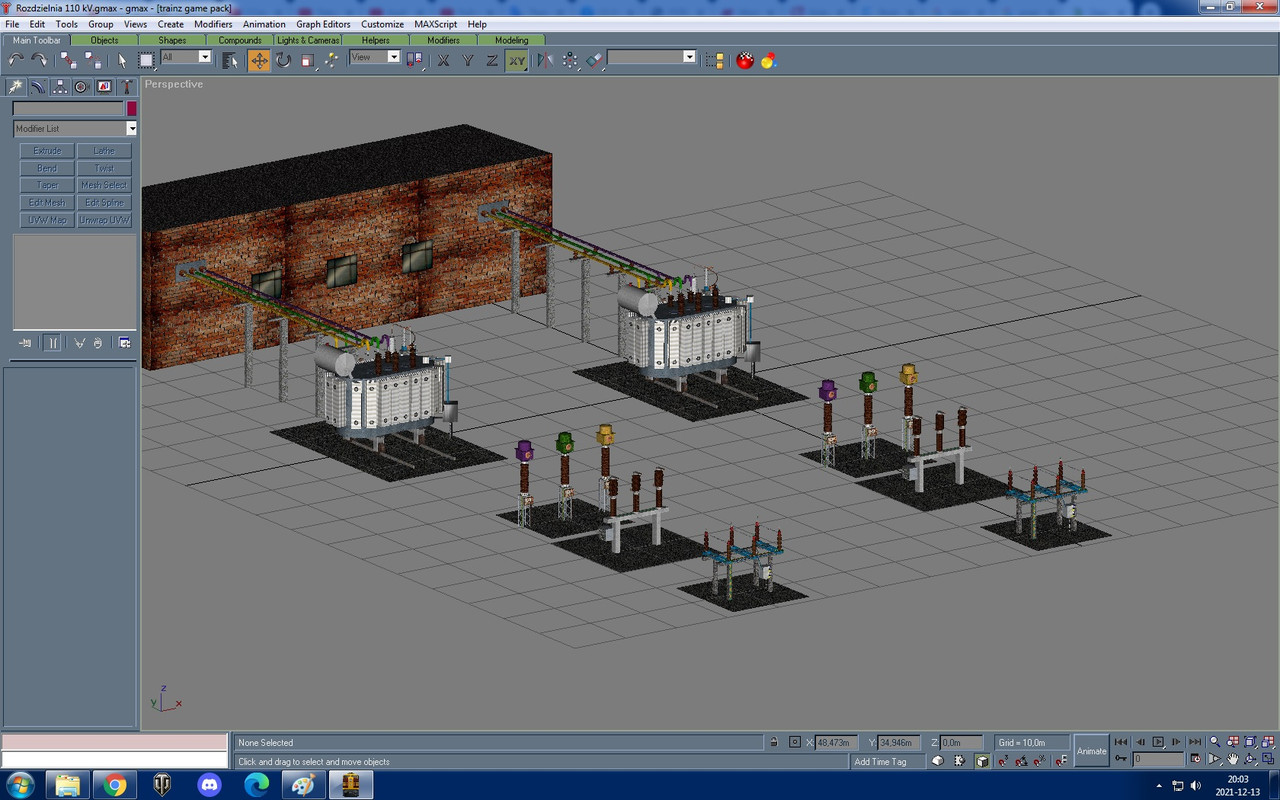Open the Motion command panel
This screenshot has width=1280, height=800.
[82, 87]
